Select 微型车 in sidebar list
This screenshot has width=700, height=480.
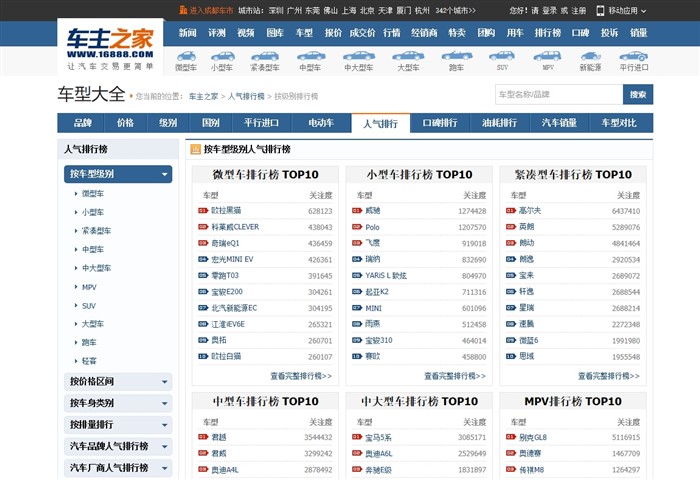click(x=93, y=194)
